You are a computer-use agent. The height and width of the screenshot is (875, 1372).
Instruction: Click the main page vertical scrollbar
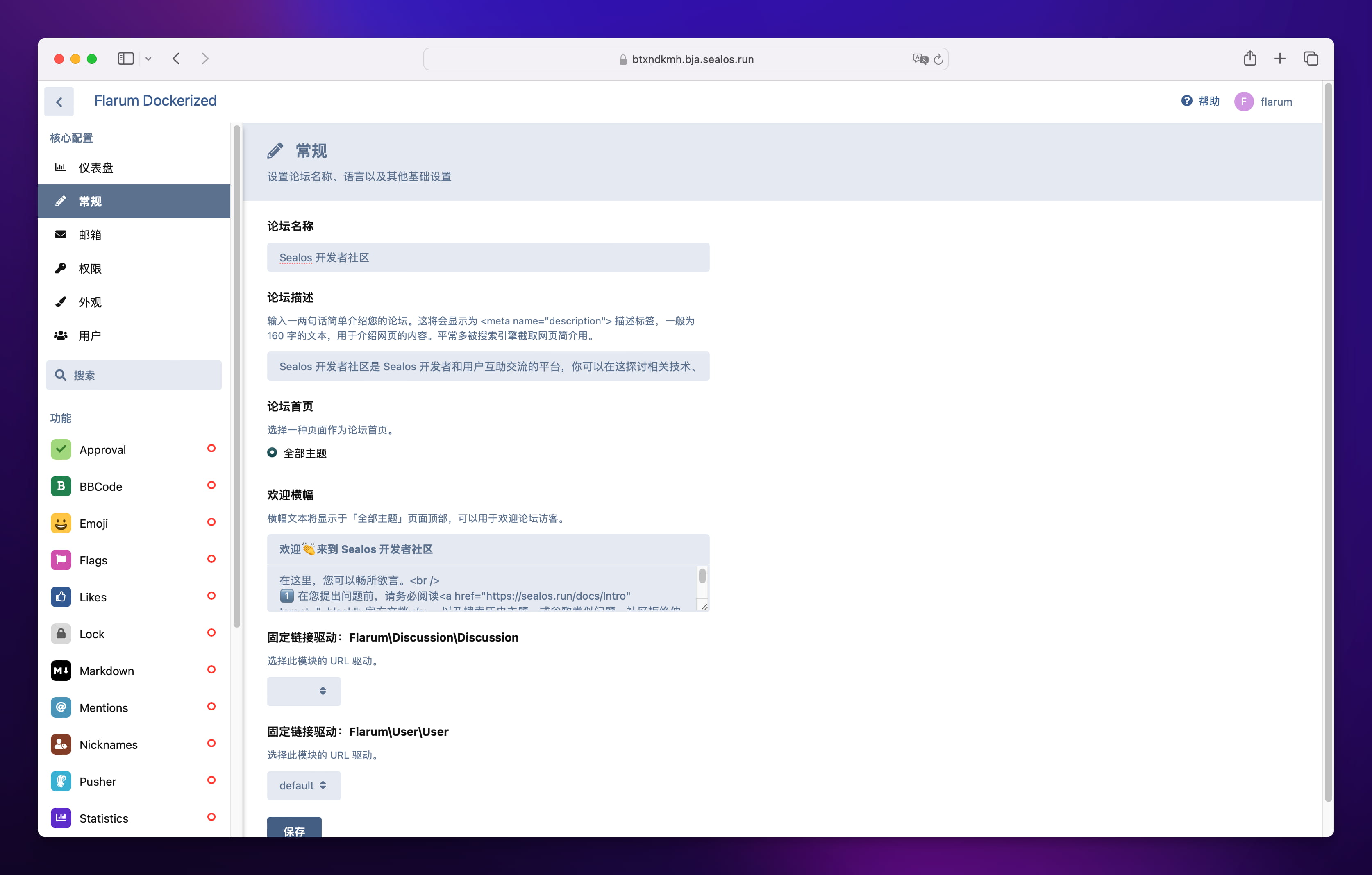tap(1328, 442)
